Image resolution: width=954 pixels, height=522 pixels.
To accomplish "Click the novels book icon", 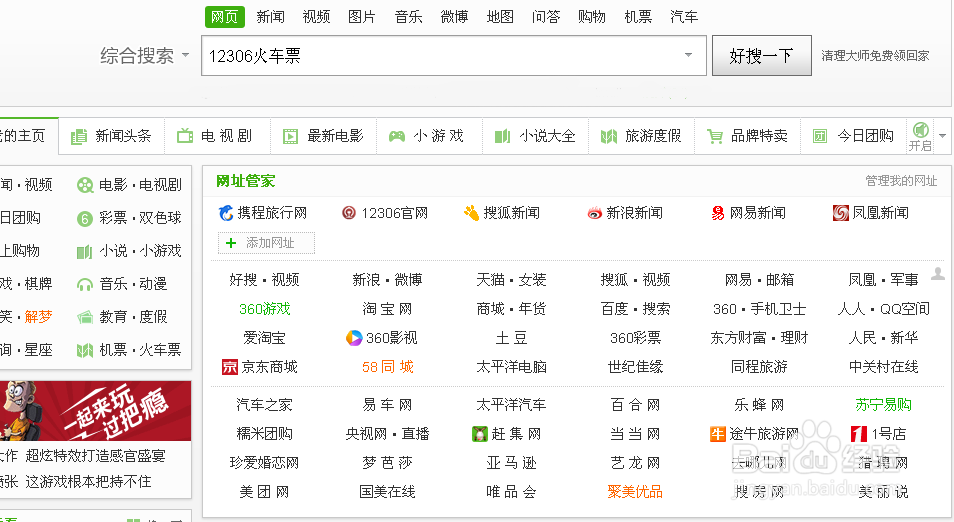I will click(503, 136).
